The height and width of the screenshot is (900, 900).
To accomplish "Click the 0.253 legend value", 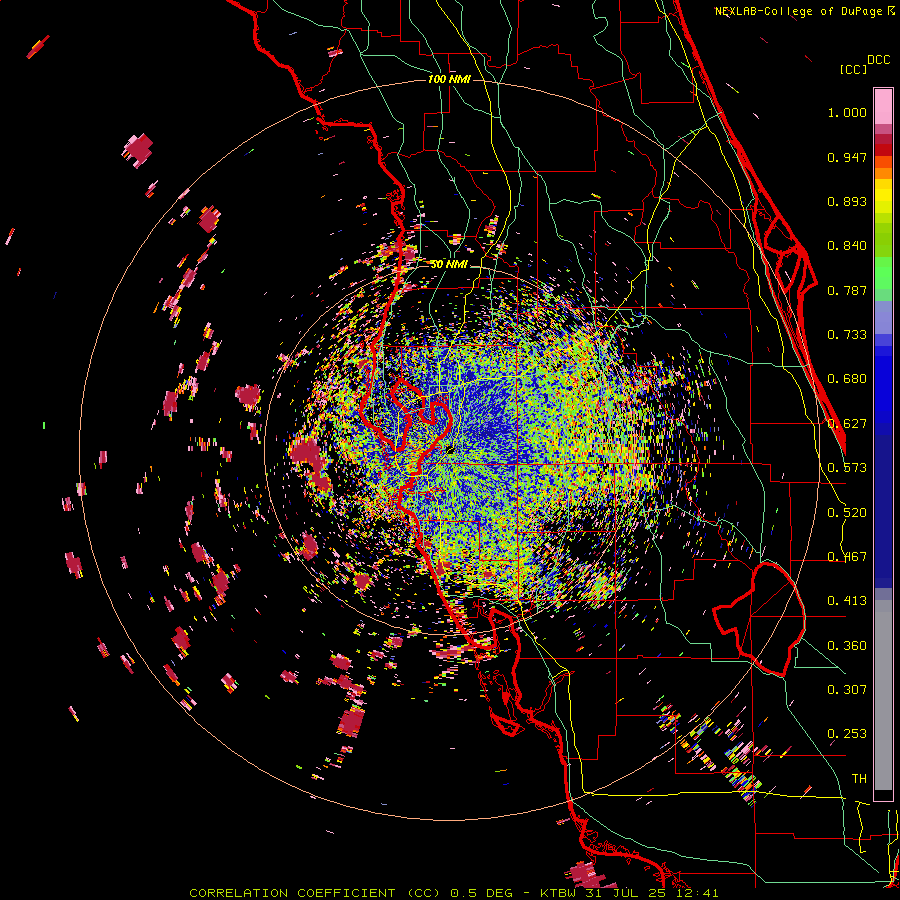I will [x=847, y=734].
